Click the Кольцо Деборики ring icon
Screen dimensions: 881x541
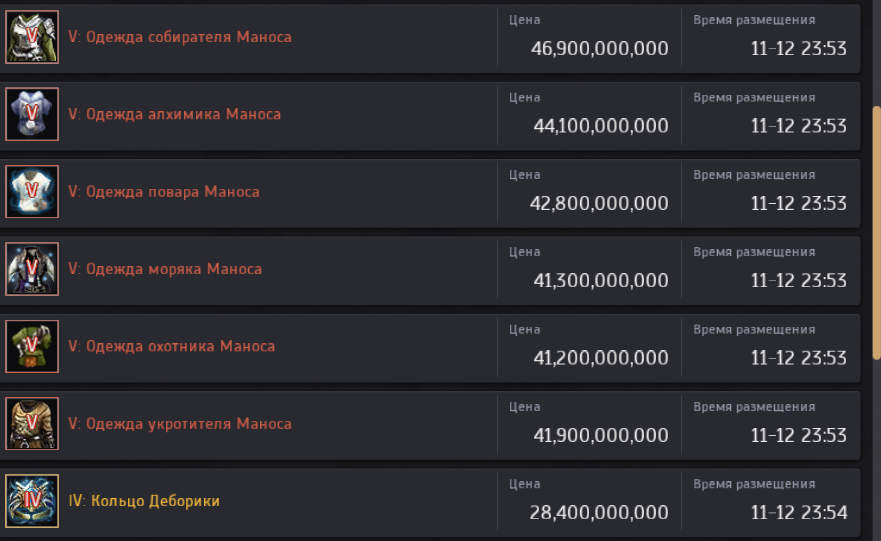click(x=33, y=501)
